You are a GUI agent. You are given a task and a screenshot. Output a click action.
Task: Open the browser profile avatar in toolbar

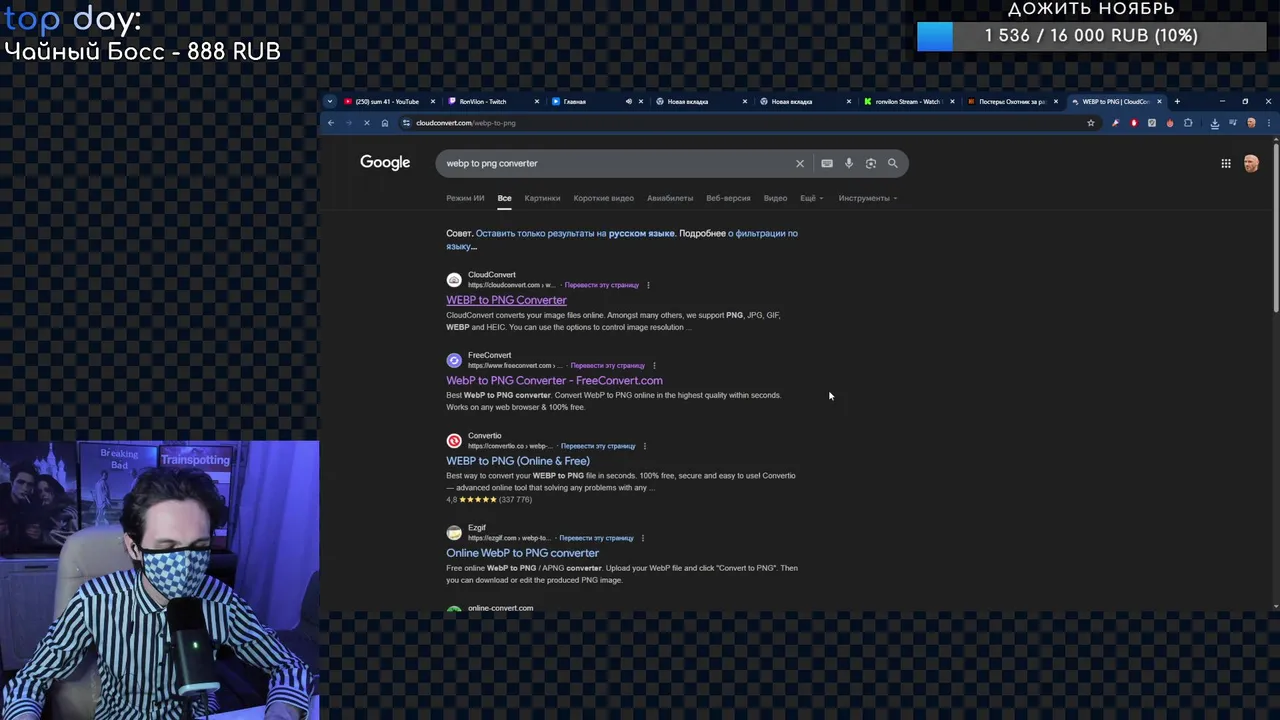coord(1251,123)
